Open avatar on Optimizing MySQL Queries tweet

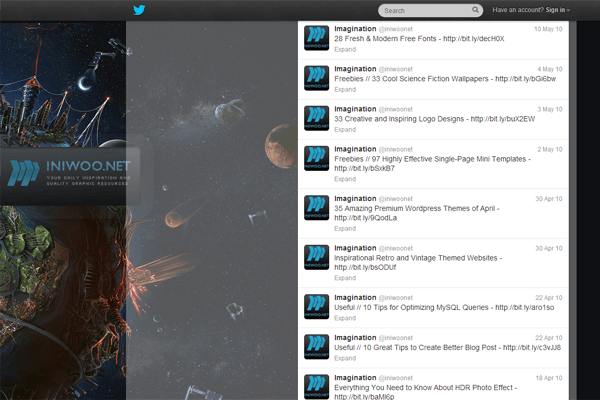point(316,307)
